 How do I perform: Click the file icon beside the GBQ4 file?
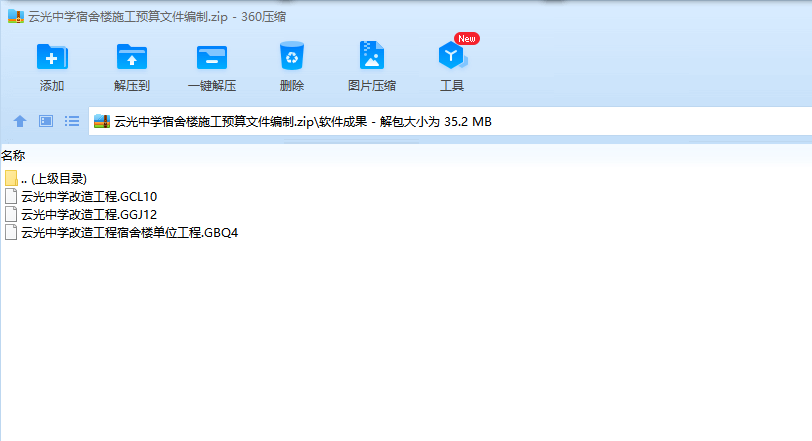pyautogui.click(x=11, y=232)
